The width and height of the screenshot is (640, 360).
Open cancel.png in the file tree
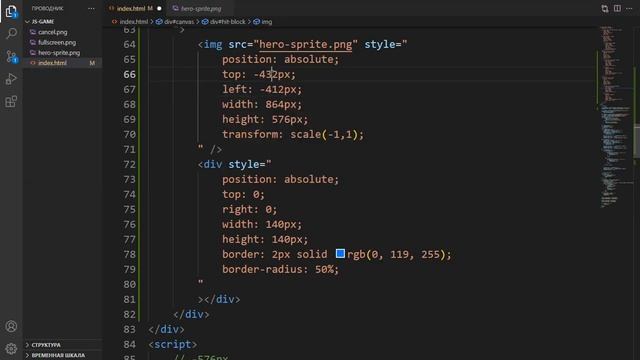pyautogui.click(x=53, y=32)
